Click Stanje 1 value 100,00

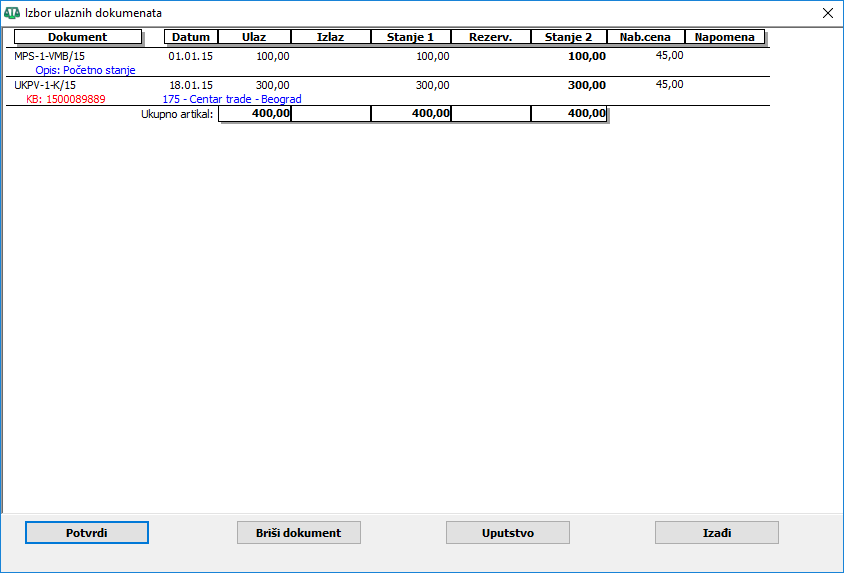[x=433, y=56]
